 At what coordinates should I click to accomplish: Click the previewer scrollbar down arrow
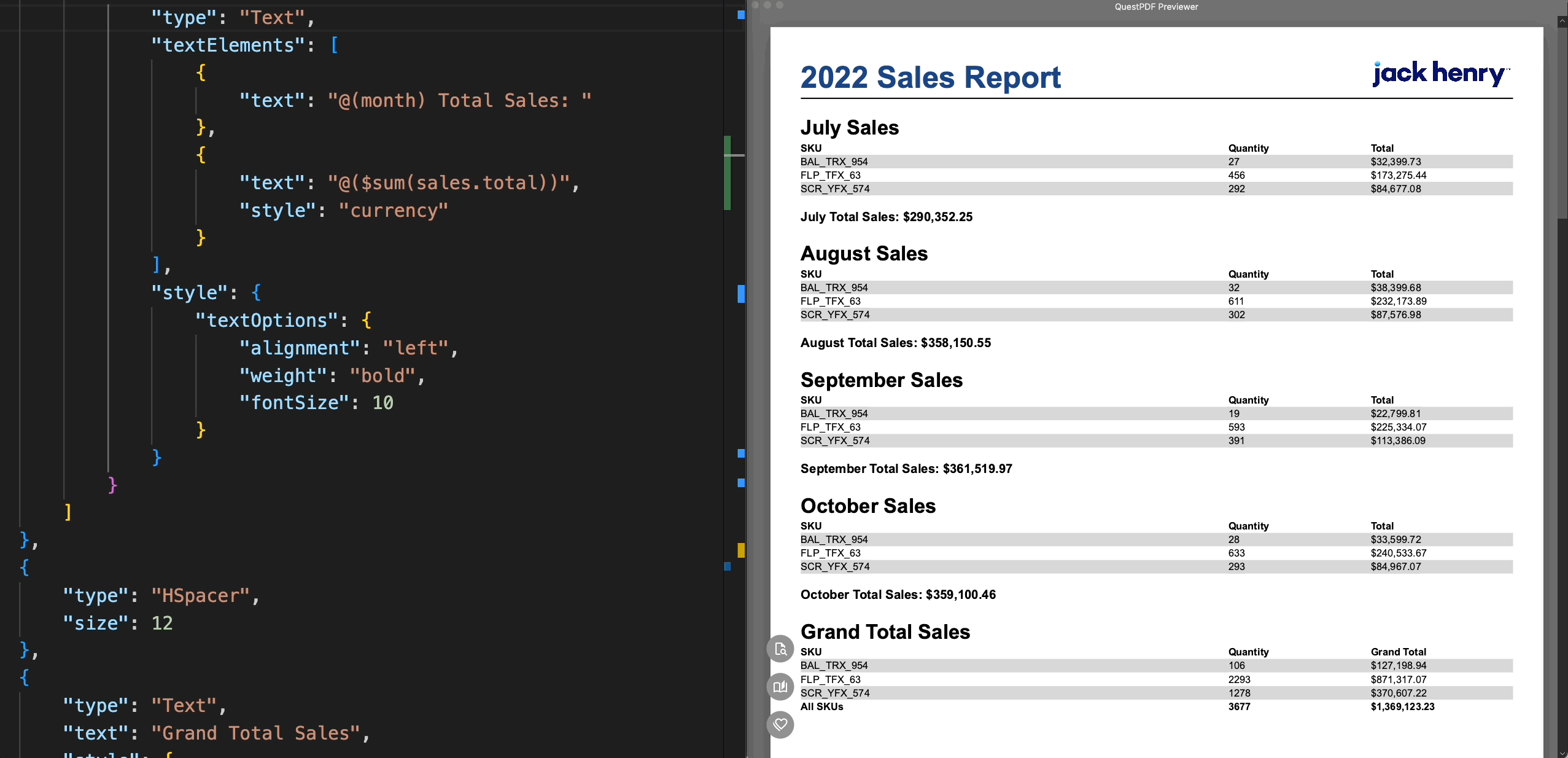[x=1562, y=752]
